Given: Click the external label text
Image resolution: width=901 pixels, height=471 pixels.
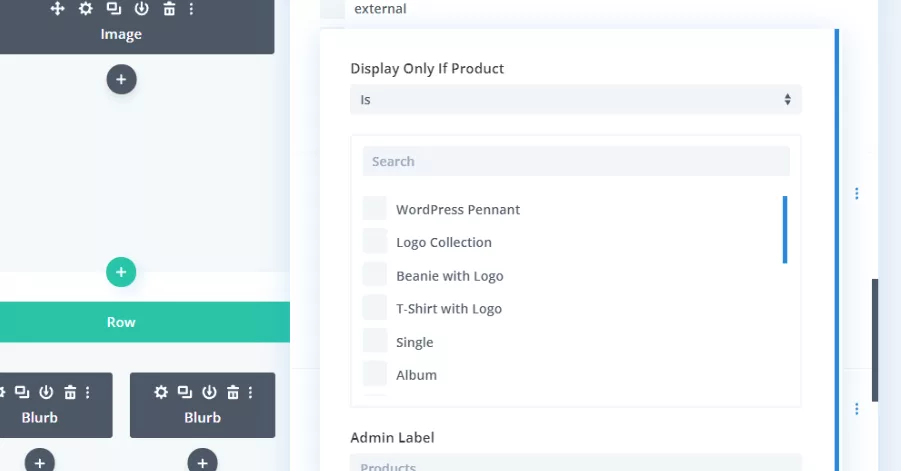Looking at the screenshot, I should (380, 9).
